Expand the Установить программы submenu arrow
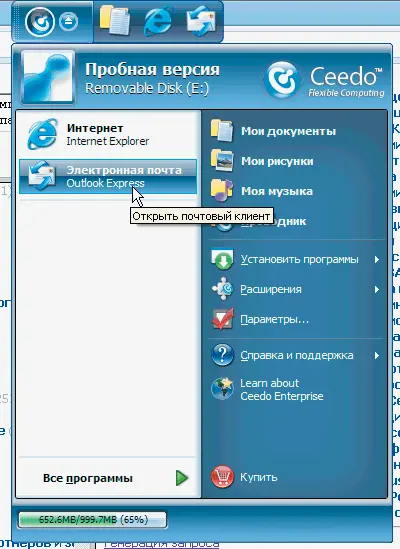Viewport: 400px width, 549px height. pyautogui.click(x=377, y=259)
